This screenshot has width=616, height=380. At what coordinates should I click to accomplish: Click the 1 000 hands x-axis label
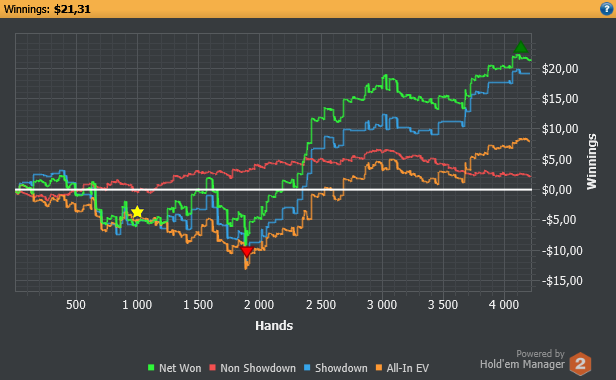pos(137,305)
